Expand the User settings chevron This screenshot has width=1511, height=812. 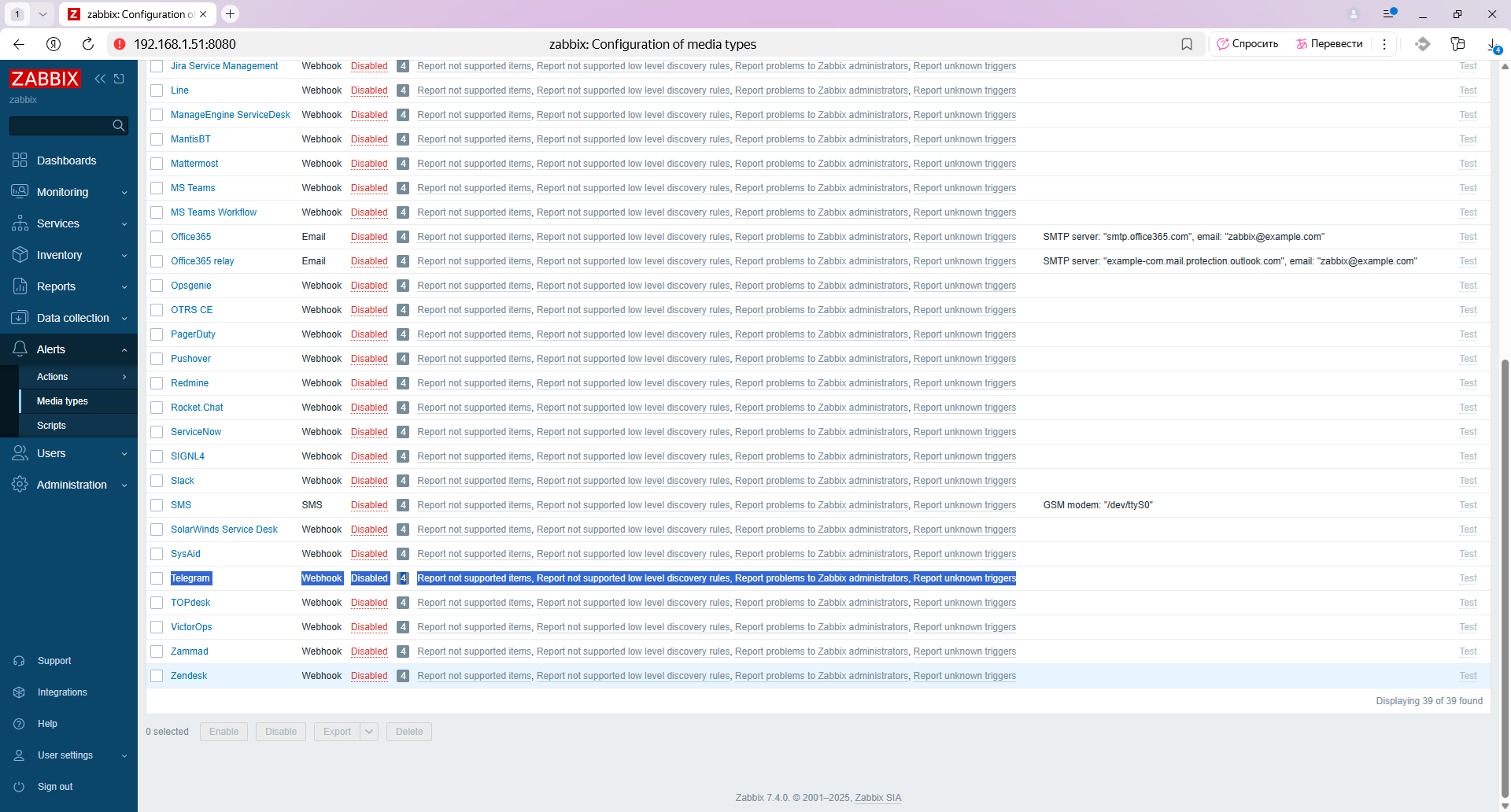[124, 756]
